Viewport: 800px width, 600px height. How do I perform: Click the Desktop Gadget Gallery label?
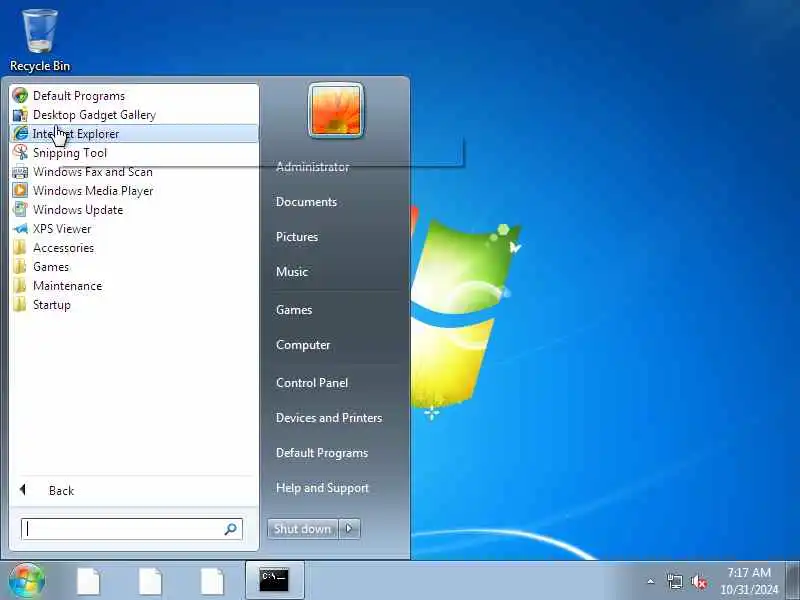click(x=94, y=115)
